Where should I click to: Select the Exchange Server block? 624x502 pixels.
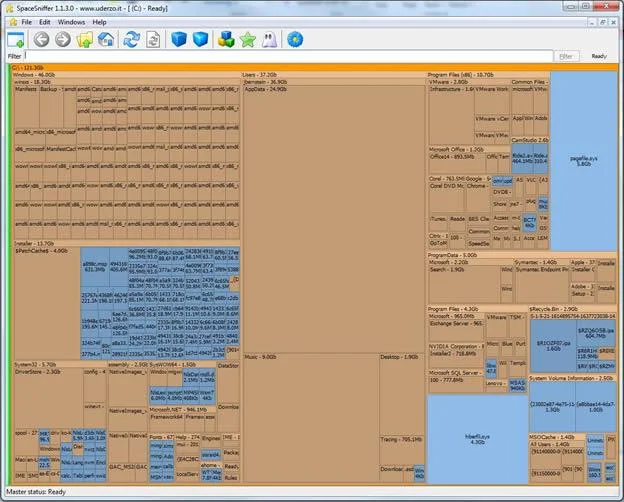(x=456, y=331)
